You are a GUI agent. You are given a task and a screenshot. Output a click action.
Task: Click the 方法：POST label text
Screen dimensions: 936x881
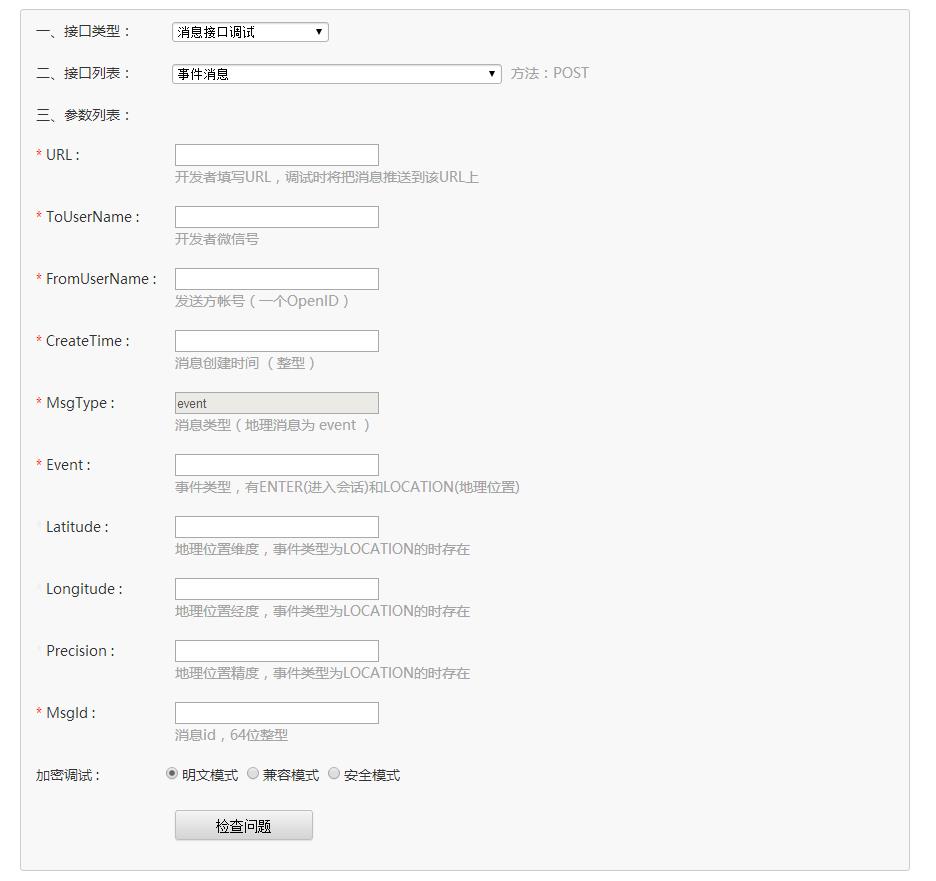click(551, 73)
